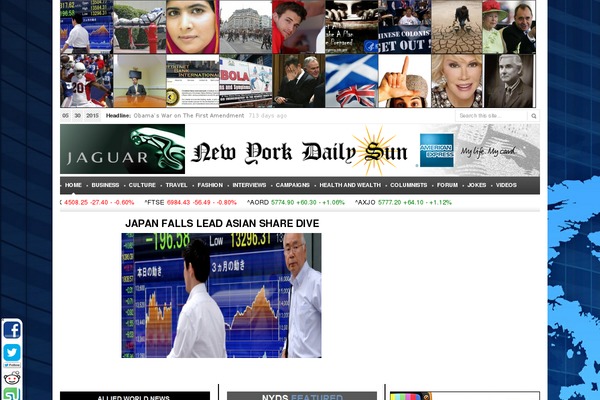This screenshot has height=400, width=600.
Task: Open the Ebola billboard thumbnail
Action: [246, 81]
